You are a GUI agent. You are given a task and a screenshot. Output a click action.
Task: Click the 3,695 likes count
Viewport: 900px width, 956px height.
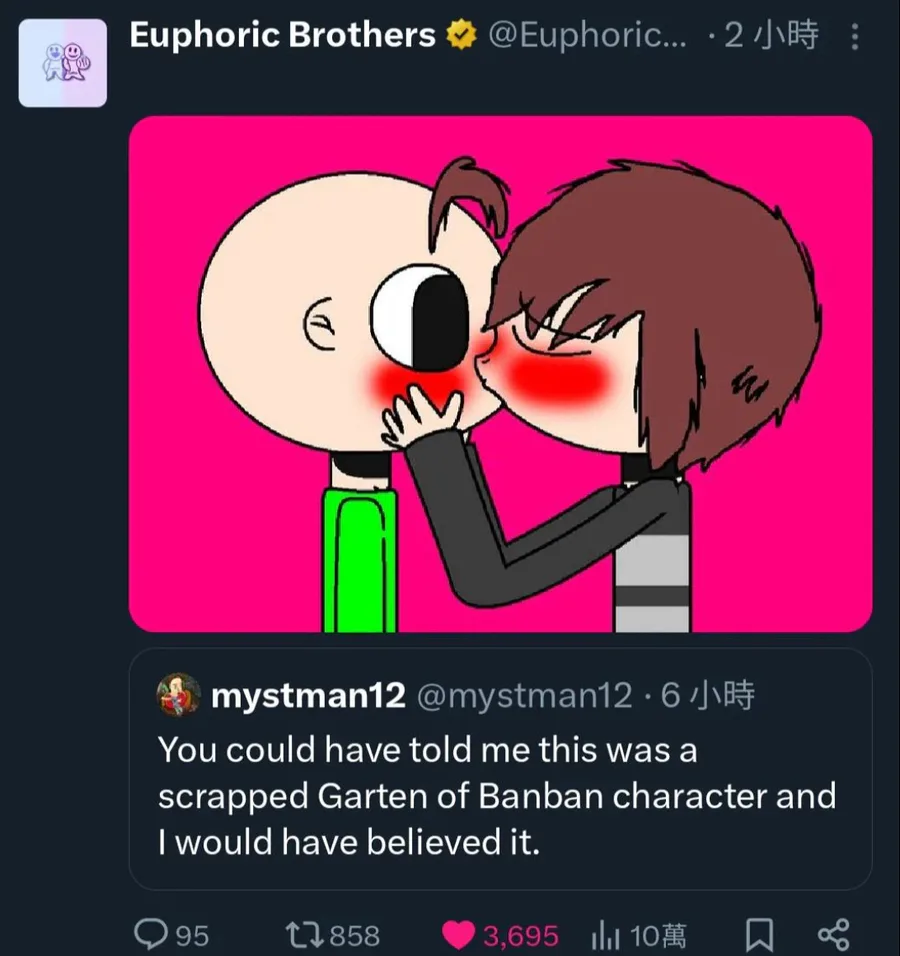tap(520, 935)
